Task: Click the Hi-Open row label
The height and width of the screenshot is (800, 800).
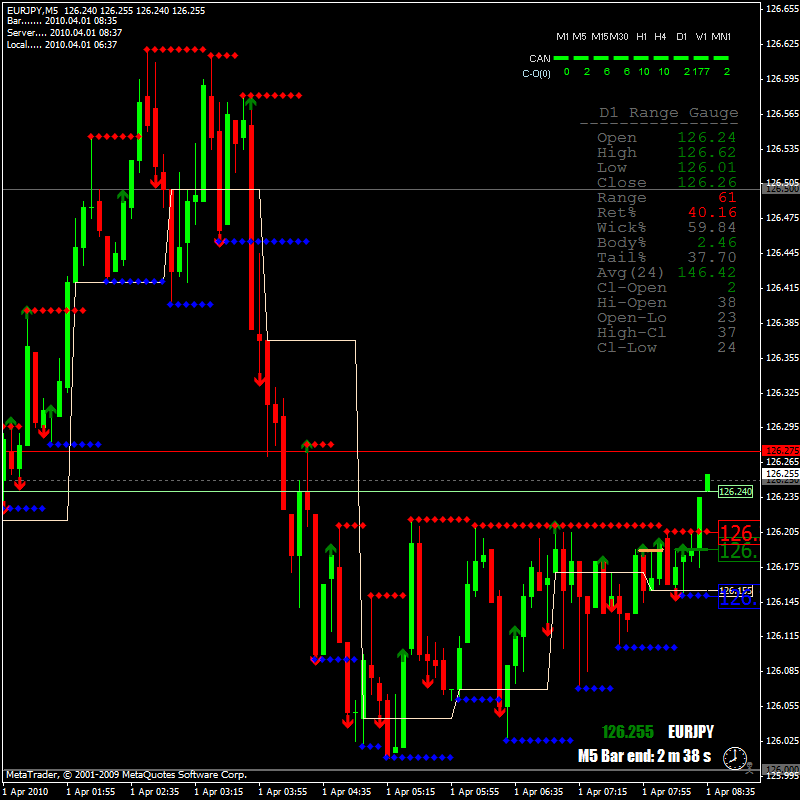Action: [632, 303]
